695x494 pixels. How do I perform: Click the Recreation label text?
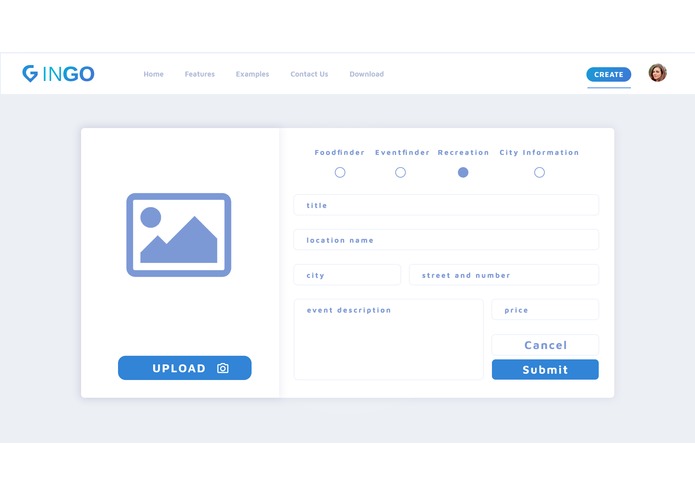click(463, 152)
